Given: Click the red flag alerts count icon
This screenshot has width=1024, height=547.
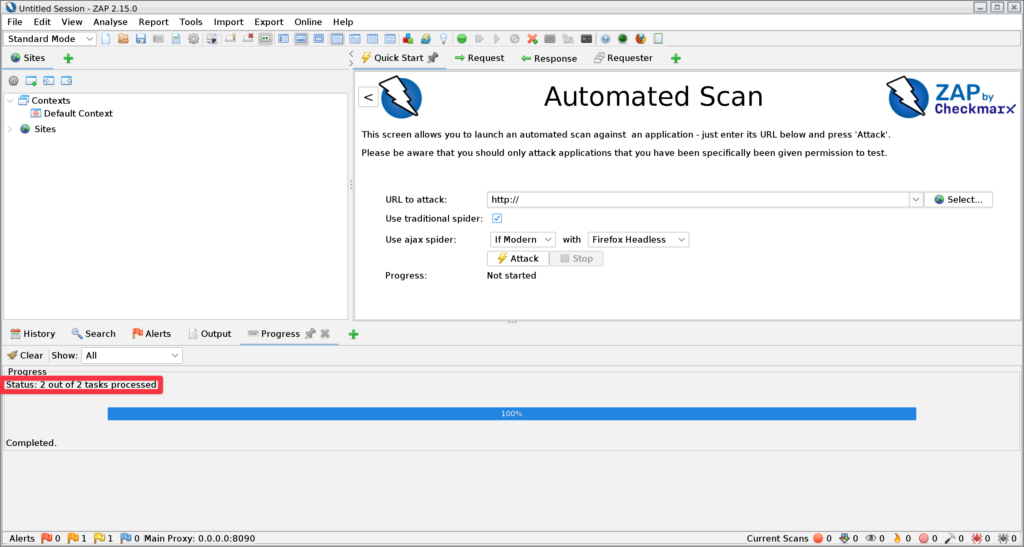Looking at the screenshot, I should coord(46,539).
